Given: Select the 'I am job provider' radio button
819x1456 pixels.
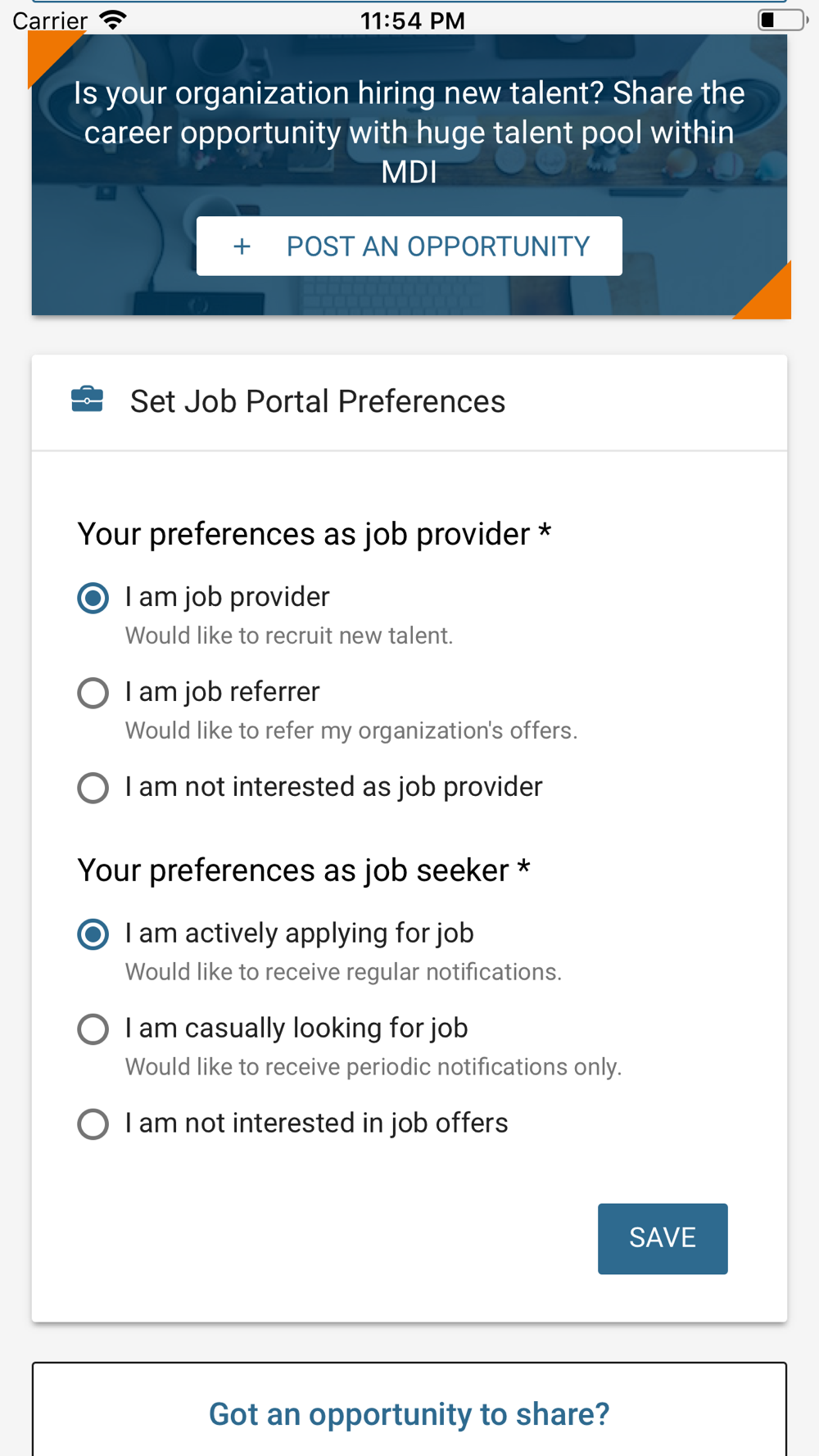Looking at the screenshot, I should [93, 598].
